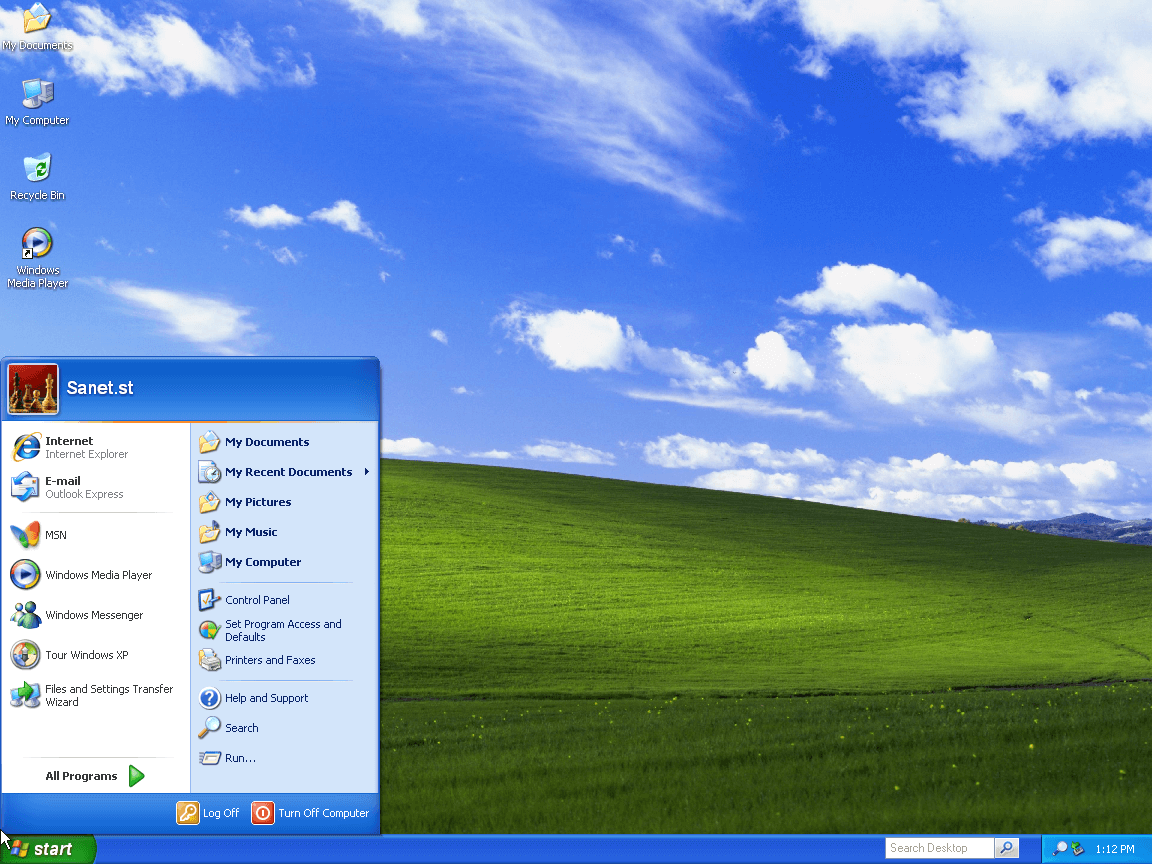Click the Printers and Faxes printer icon
Viewport: 1152px width, 864px height.
[209, 660]
